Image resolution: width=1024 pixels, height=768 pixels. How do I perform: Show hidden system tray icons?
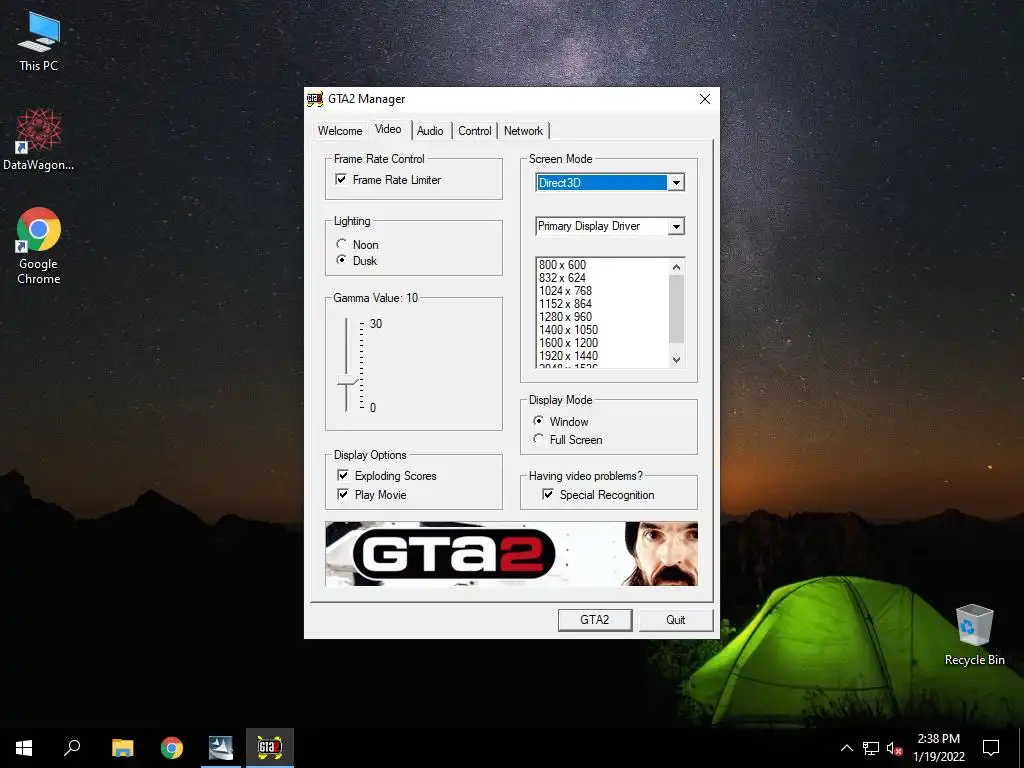(846, 748)
